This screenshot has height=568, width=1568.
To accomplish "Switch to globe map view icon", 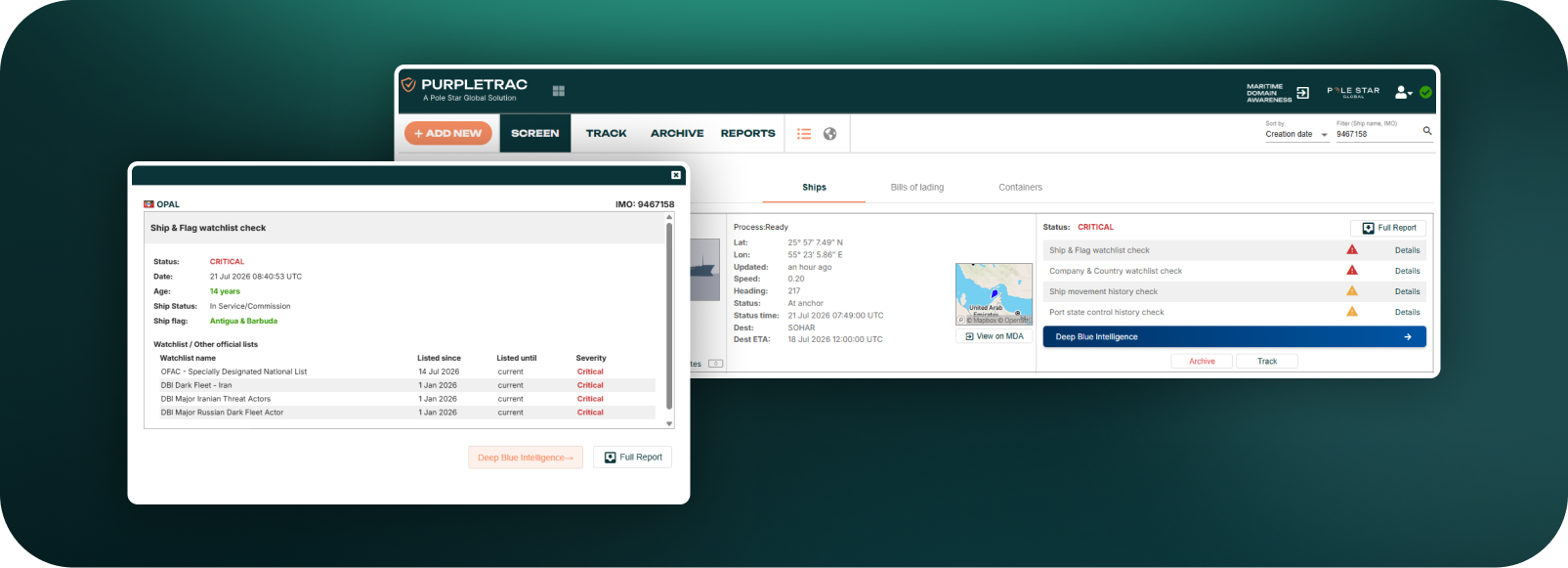I will (x=829, y=134).
